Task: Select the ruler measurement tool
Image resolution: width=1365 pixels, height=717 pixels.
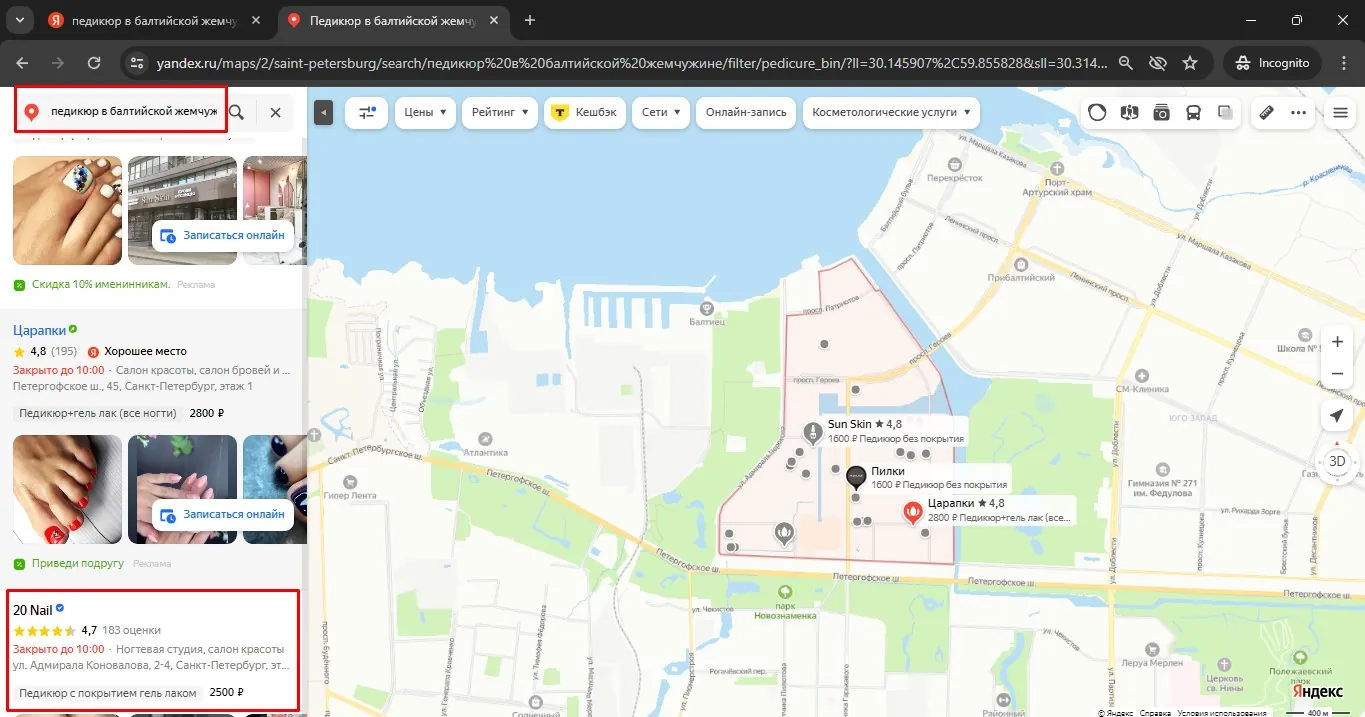Action: (1266, 113)
